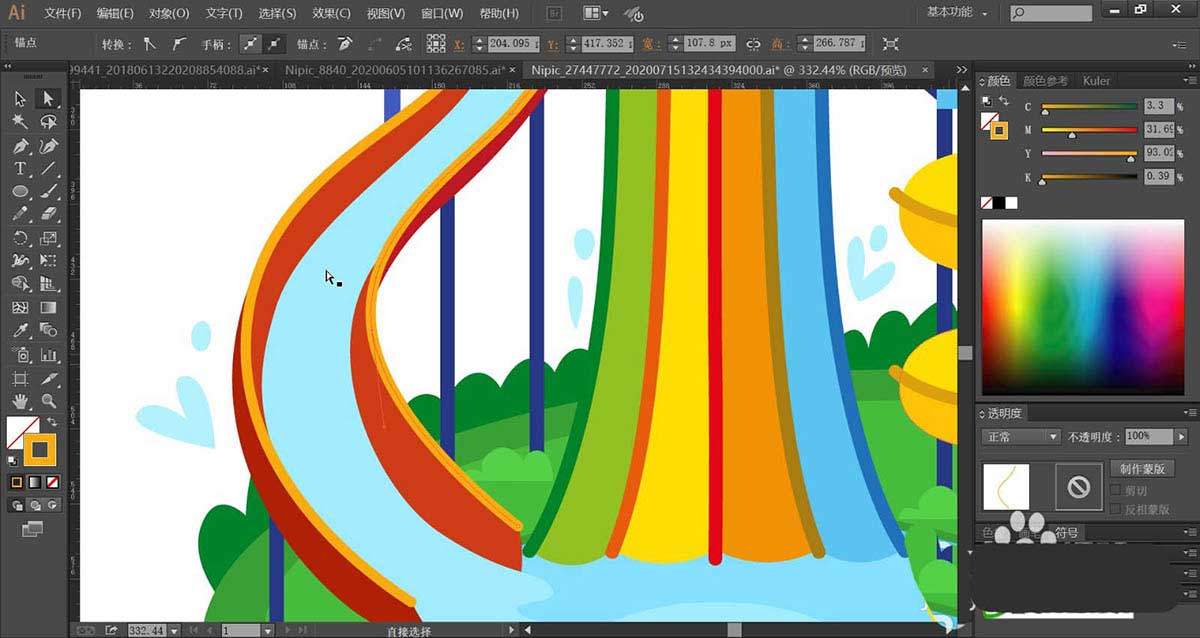Viewport: 1200px width, 638px height.
Task: Open the zoom level dropdown arrow
Action: coord(175,630)
